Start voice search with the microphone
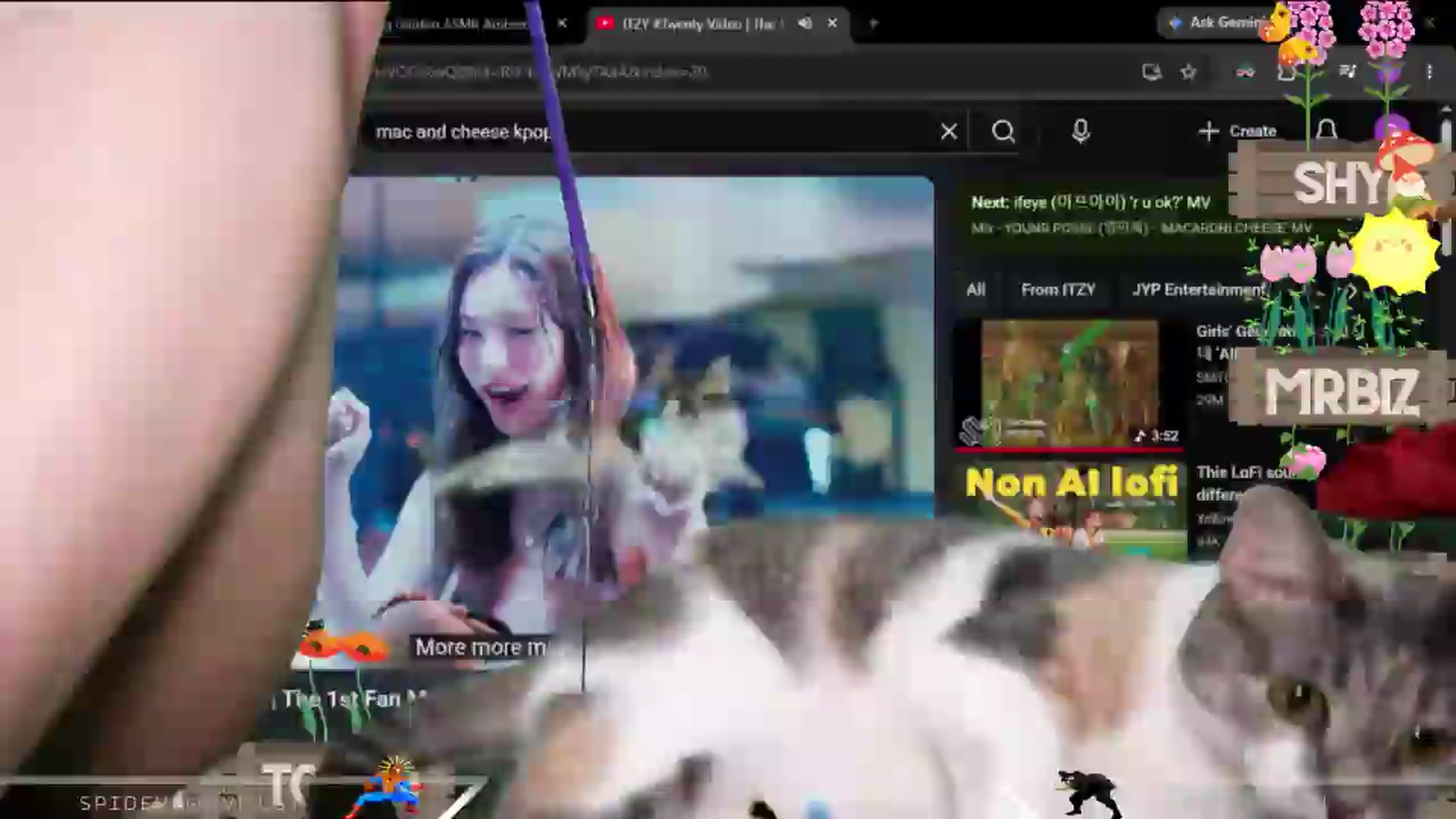 (x=1081, y=132)
